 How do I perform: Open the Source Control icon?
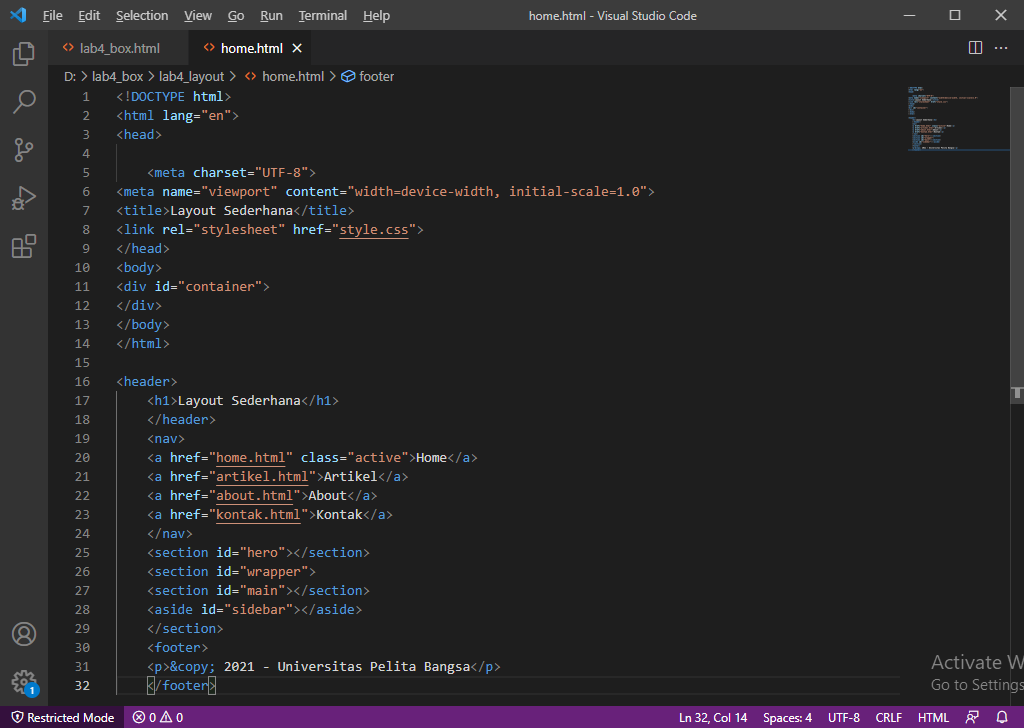(x=24, y=150)
